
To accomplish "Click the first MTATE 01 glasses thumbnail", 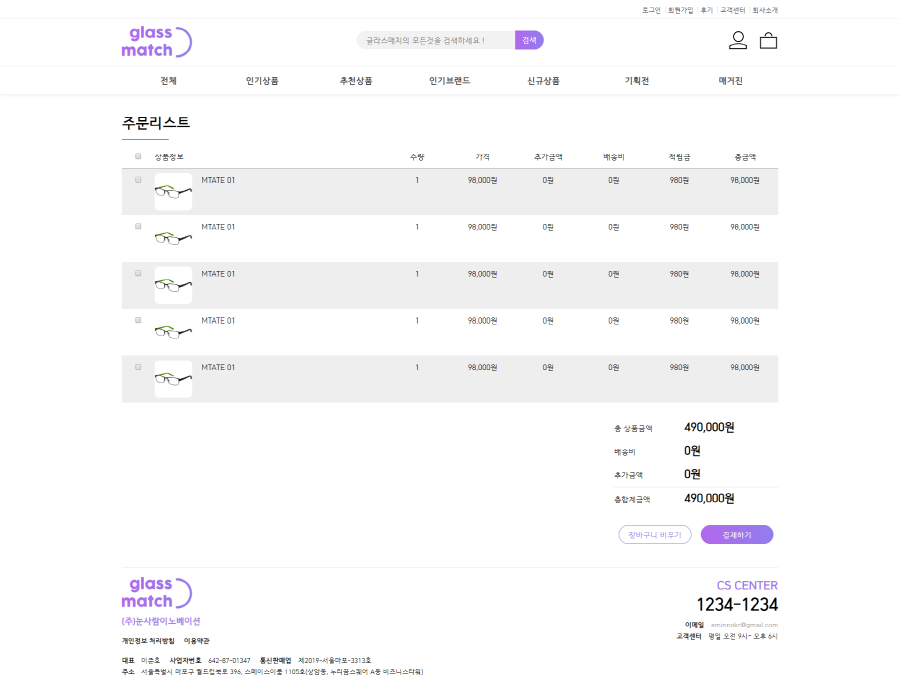I will coord(173,192).
